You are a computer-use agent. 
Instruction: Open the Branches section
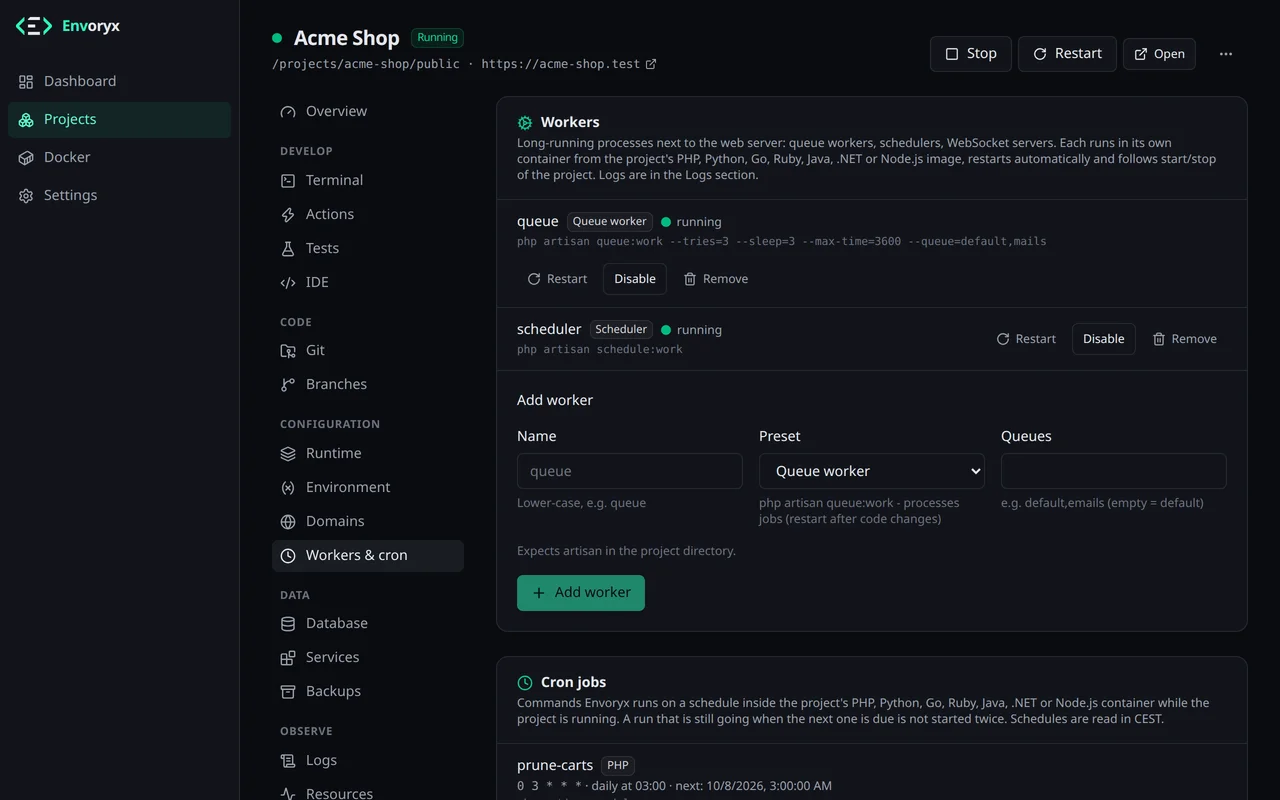(368, 384)
